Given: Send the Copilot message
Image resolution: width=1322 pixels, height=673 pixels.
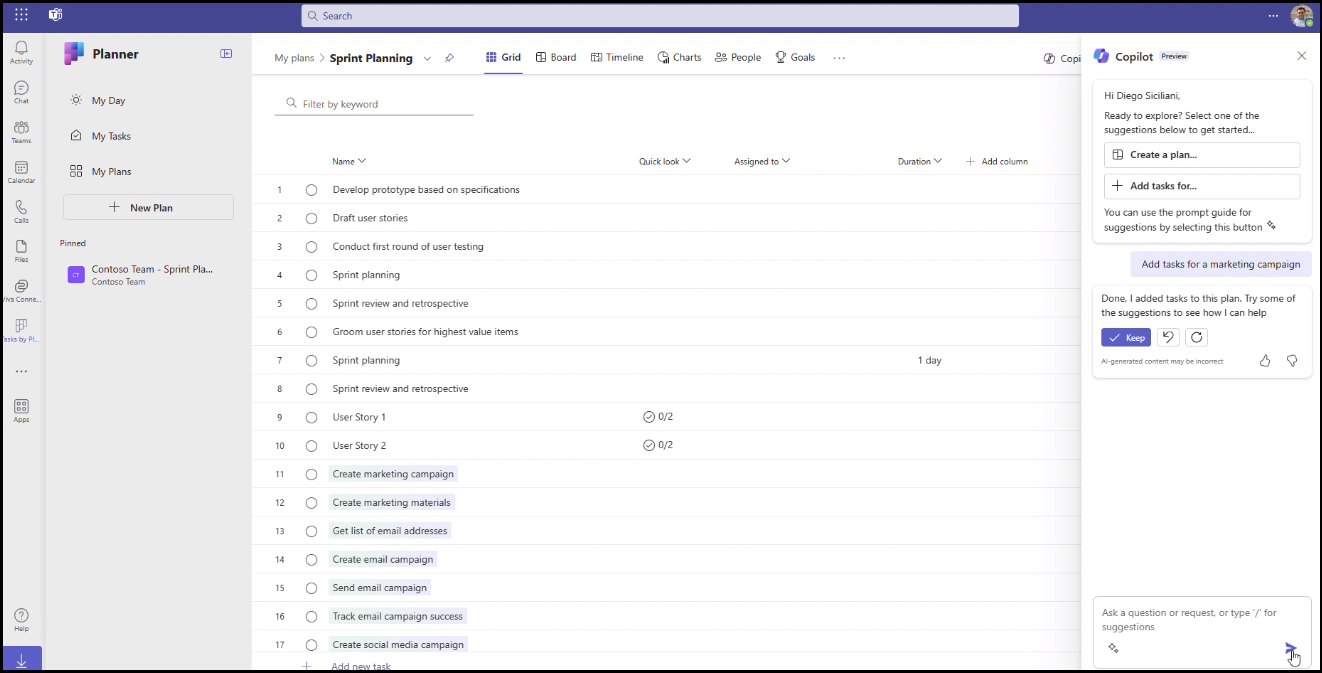Looking at the screenshot, I should pyautogui.click(x=1290, y=648).
